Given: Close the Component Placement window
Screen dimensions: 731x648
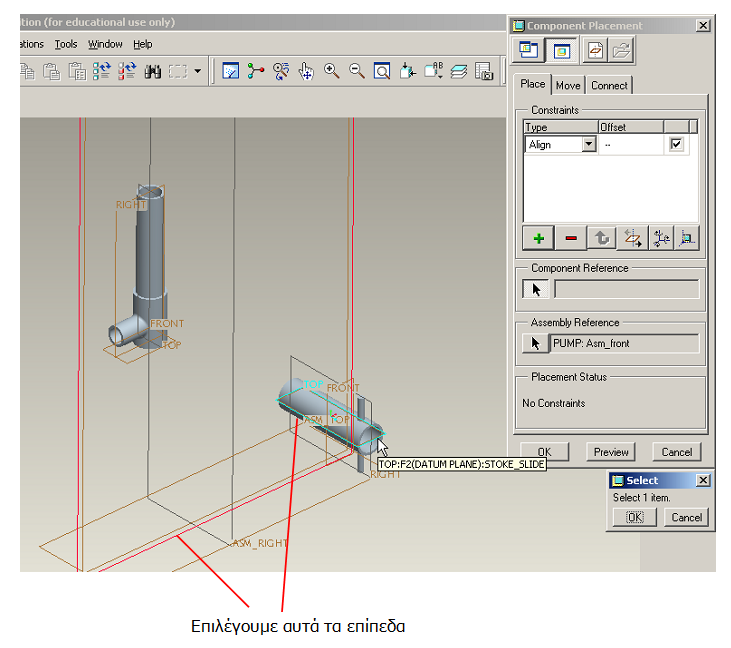Looking at the screenshot, I should (703, 26).
